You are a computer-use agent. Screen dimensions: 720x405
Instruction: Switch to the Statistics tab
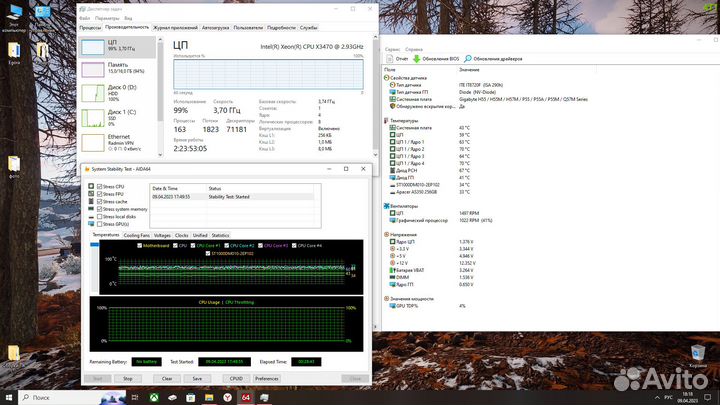point(220,235)
